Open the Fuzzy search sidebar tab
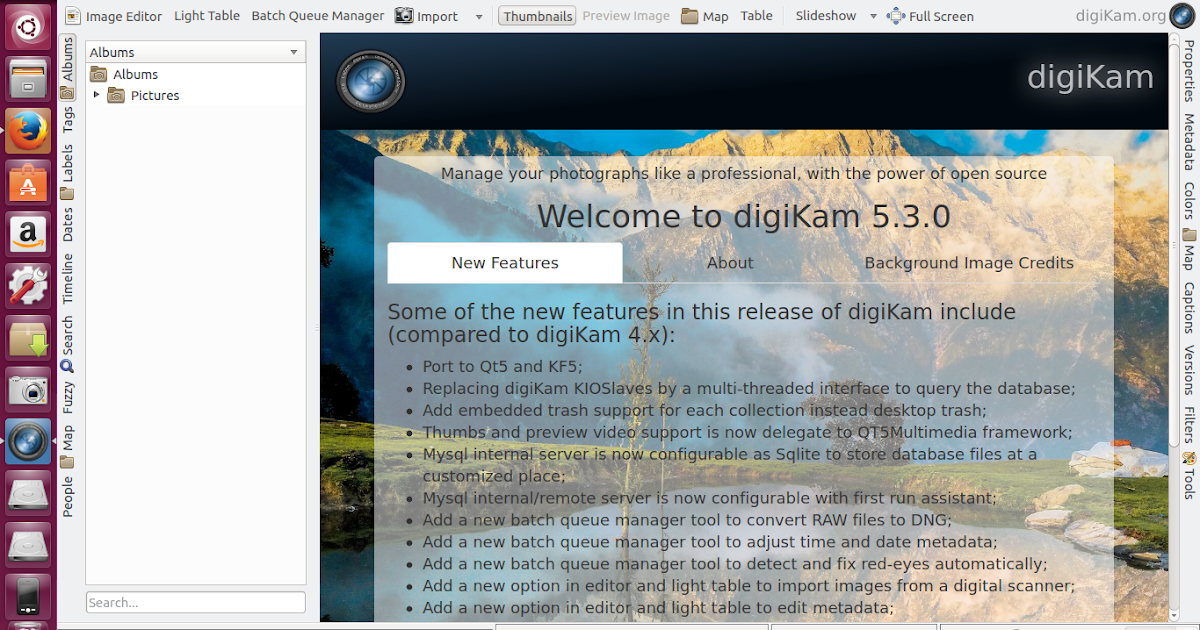The width and height of the screenshot is (1200, 630). coord(67,398)
